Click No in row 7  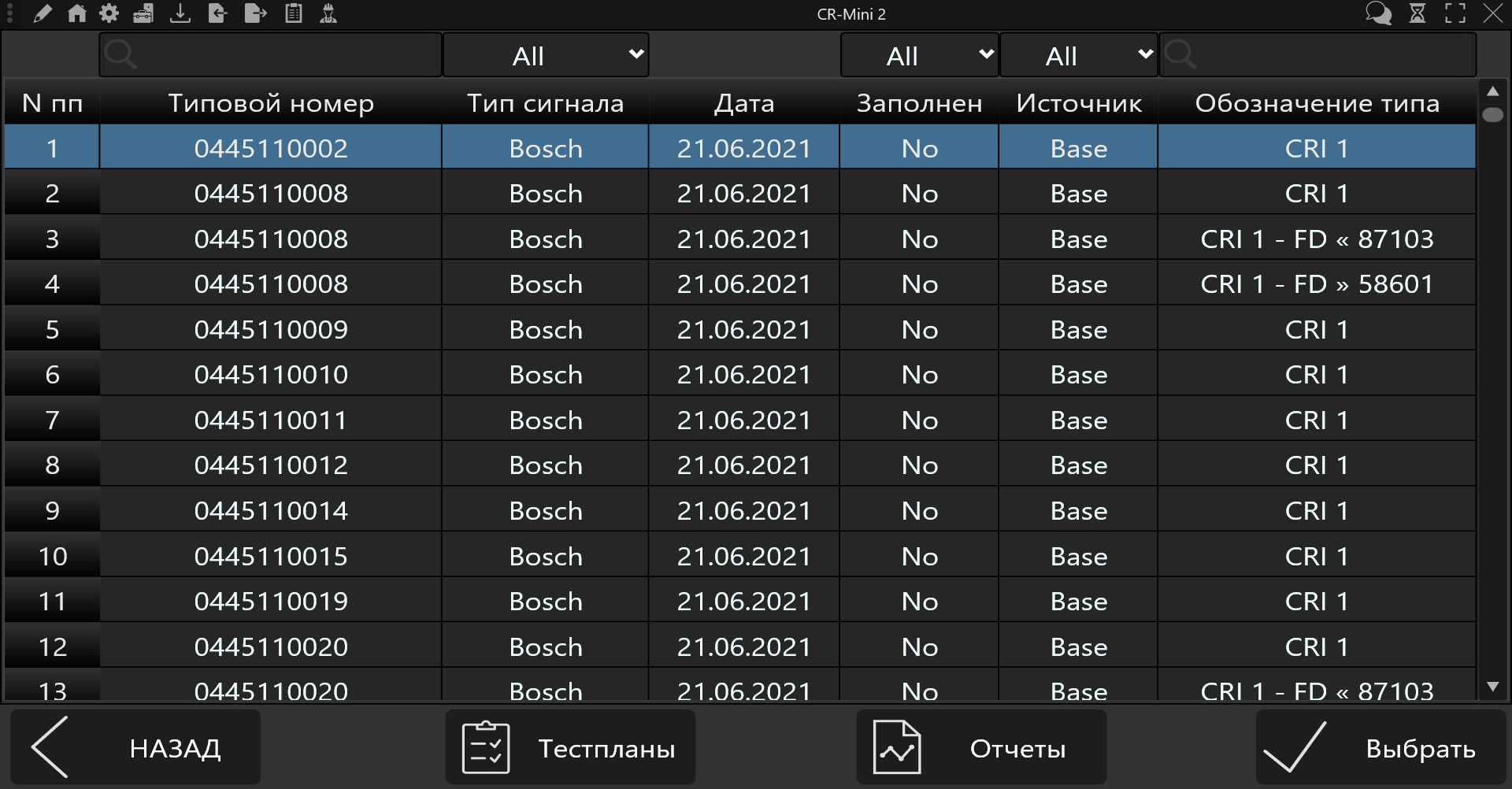click(920, 420)
